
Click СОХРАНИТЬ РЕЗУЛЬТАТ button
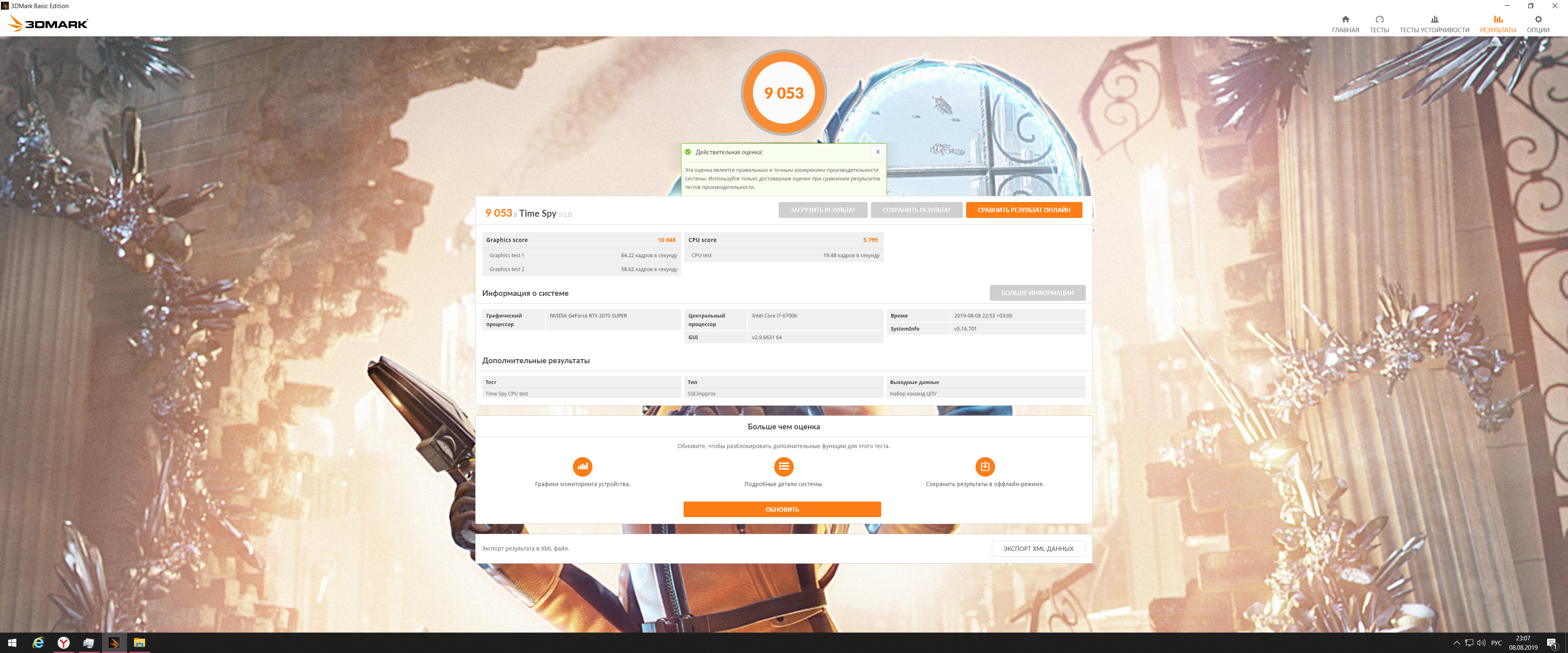[x=916, y=210]
